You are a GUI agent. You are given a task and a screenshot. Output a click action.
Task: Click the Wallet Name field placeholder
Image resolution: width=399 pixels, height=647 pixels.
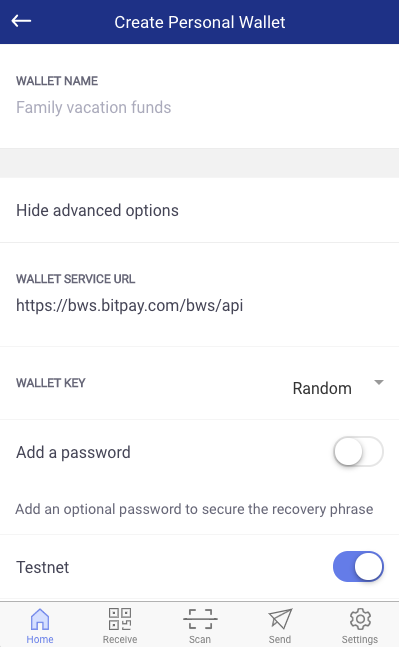coord(94,107)
